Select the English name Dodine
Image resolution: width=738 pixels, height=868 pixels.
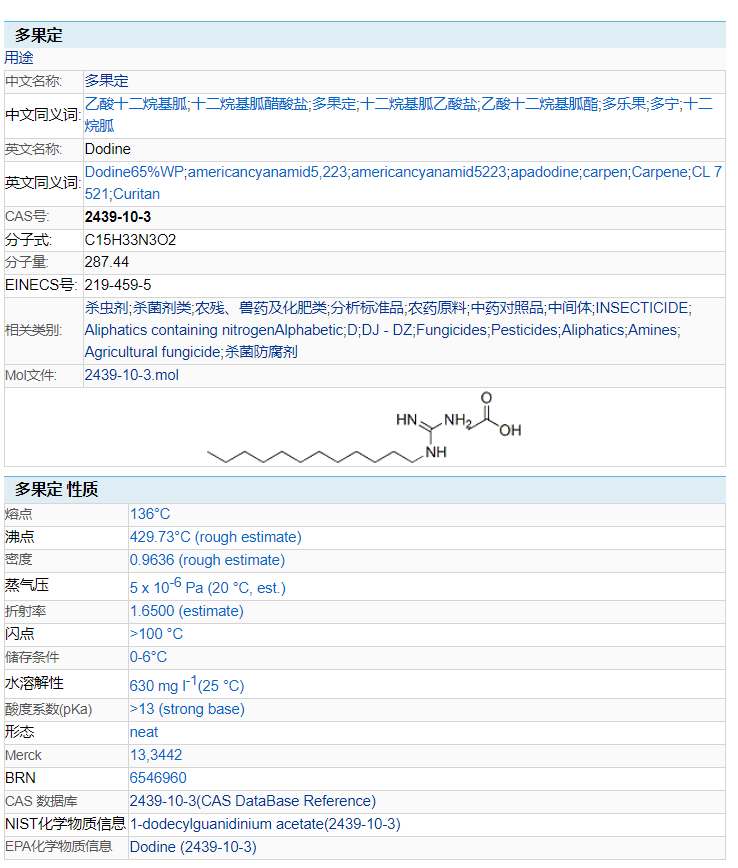tap(107, 149)
